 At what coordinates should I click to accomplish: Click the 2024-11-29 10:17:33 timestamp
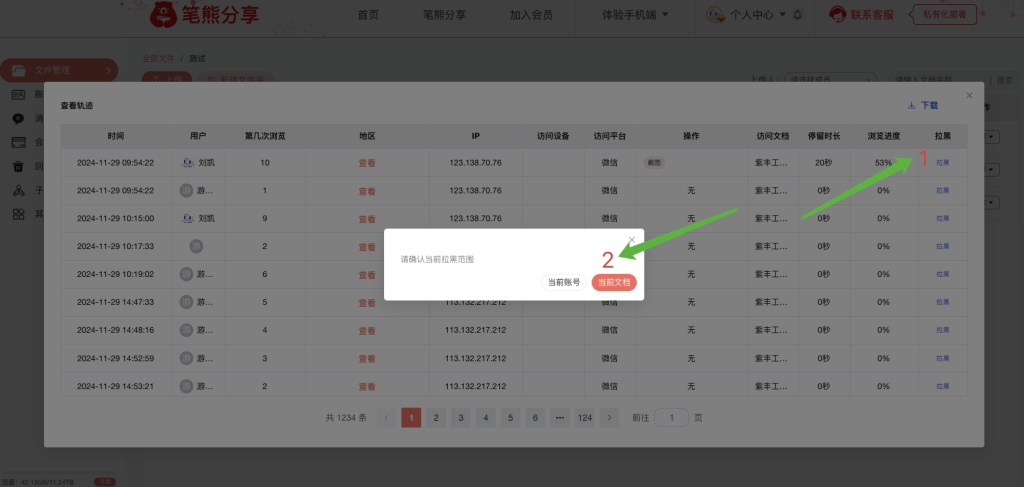(116, 247)
